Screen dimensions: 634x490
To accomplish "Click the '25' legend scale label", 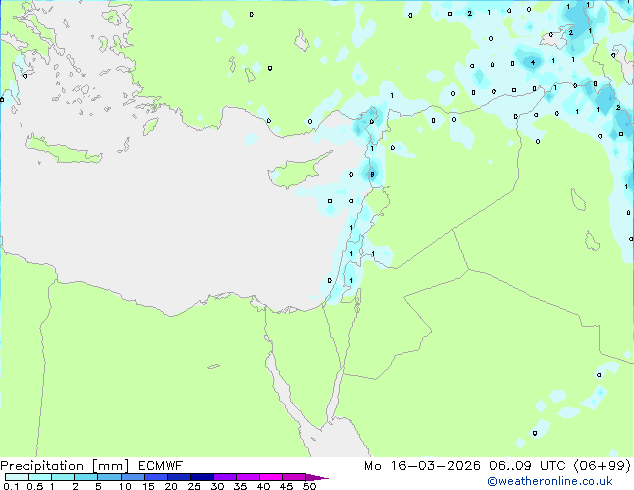I will (194, 486).
